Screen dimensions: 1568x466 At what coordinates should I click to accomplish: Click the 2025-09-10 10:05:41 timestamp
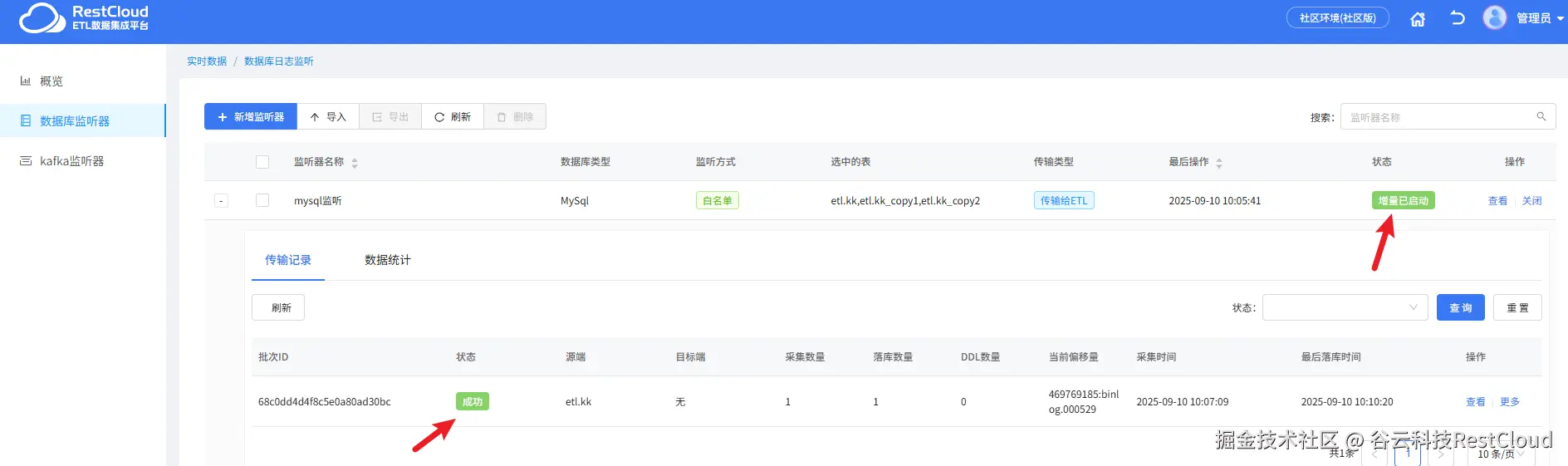click(x=1215, y=201)
